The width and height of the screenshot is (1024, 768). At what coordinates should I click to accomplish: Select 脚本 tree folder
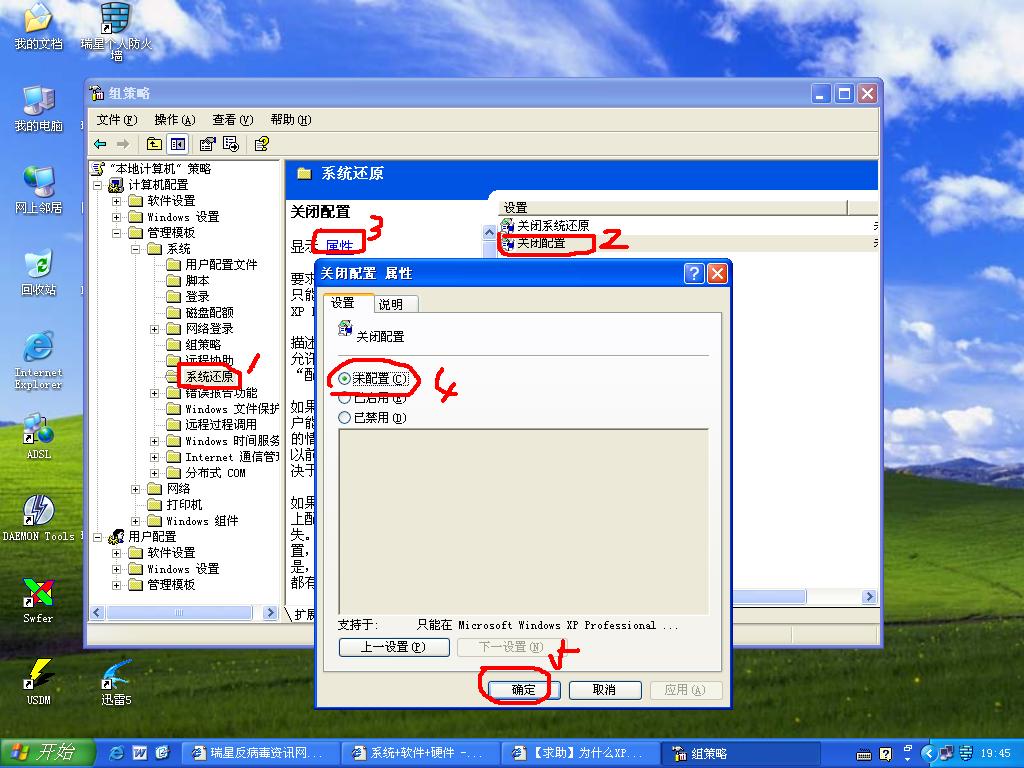tap(197, 281)
